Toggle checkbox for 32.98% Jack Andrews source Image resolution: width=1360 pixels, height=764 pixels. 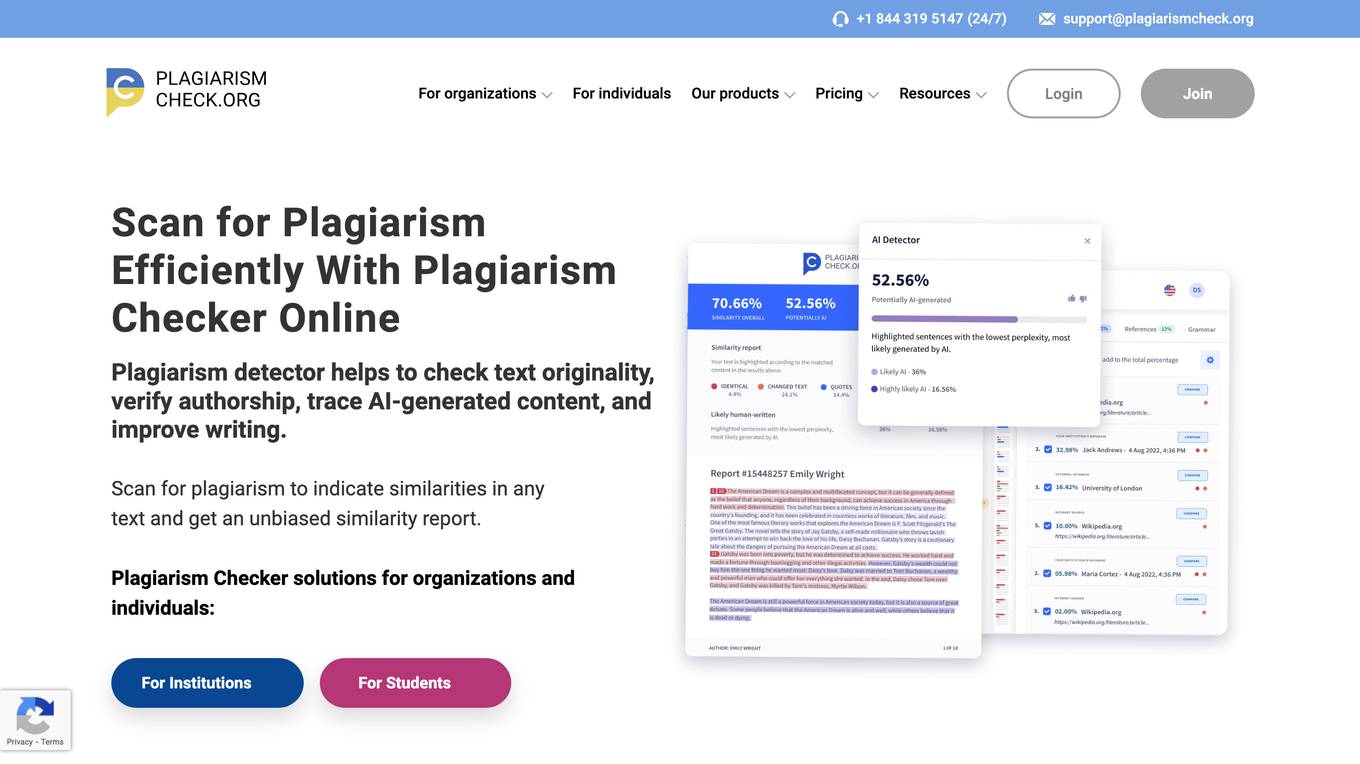tap(1048, 450)
